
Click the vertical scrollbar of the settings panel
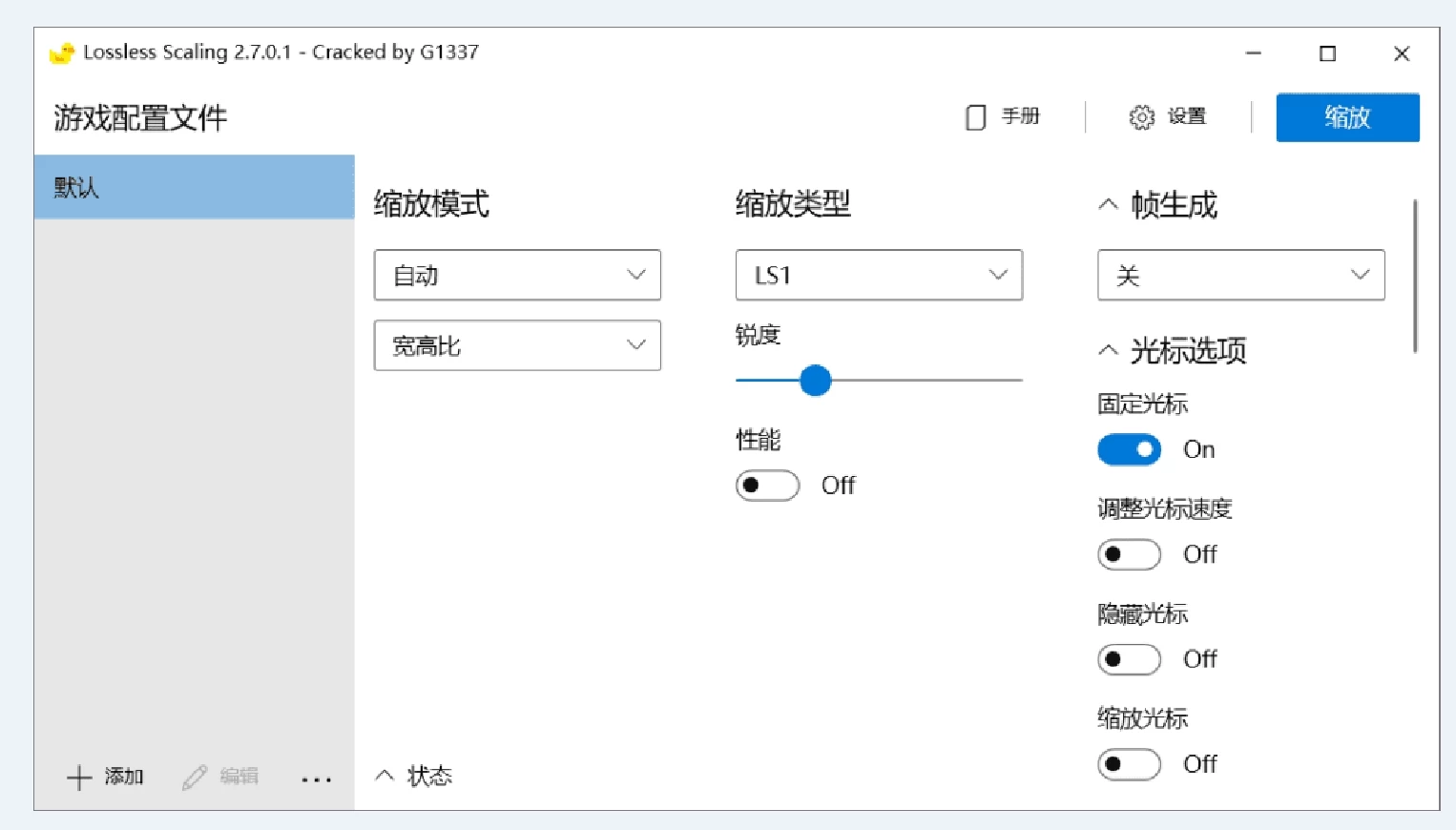tap(1415, 276)
